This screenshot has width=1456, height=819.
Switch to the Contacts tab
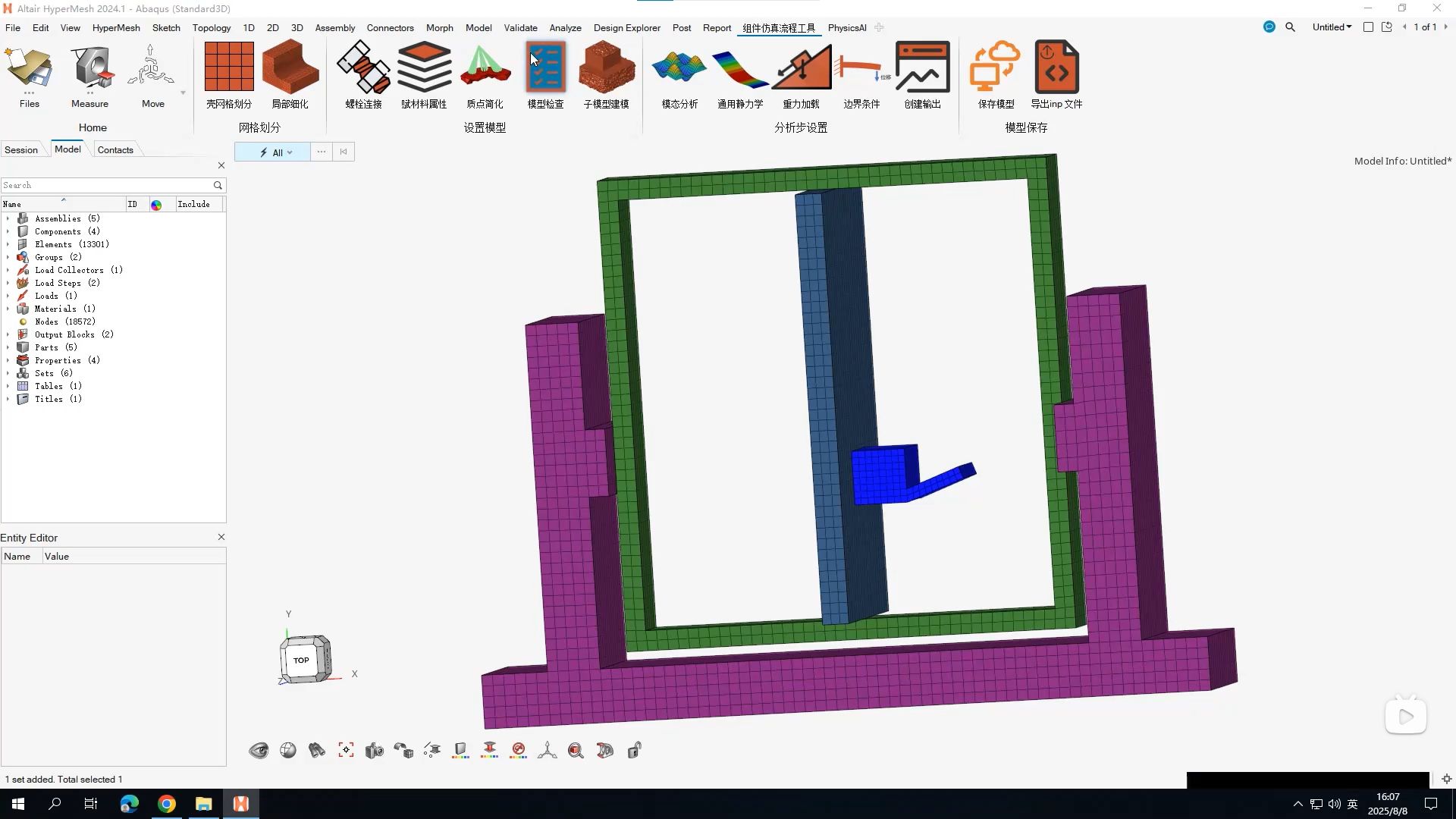(115, 149)
